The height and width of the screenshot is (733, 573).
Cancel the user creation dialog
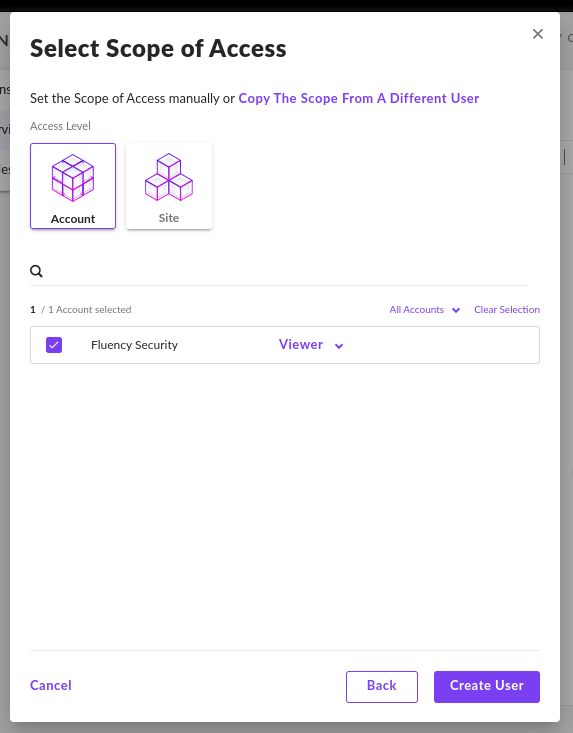coord(50,685)
